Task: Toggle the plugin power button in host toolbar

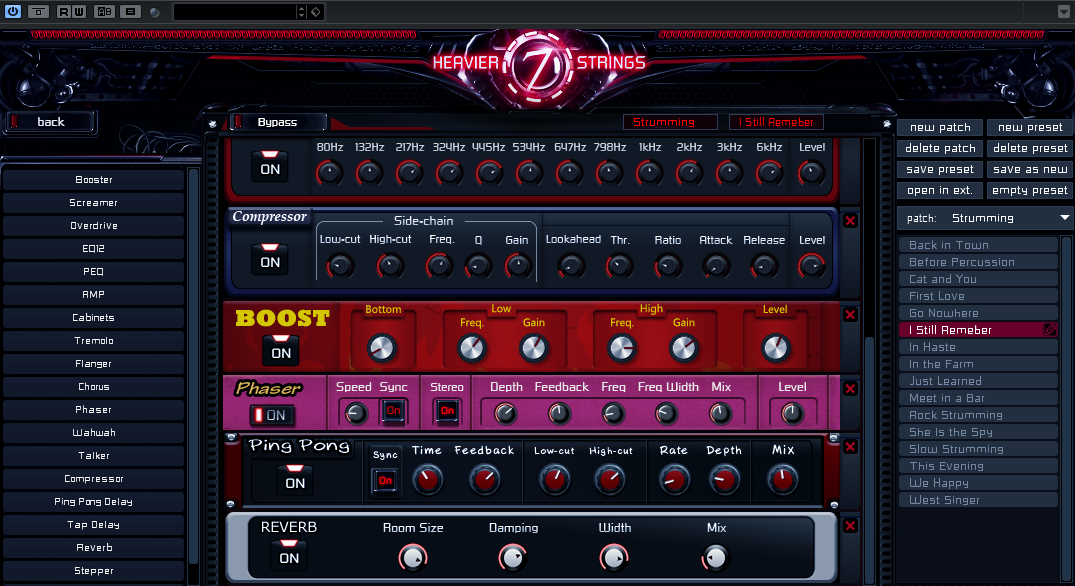Action: coord(13,11)
